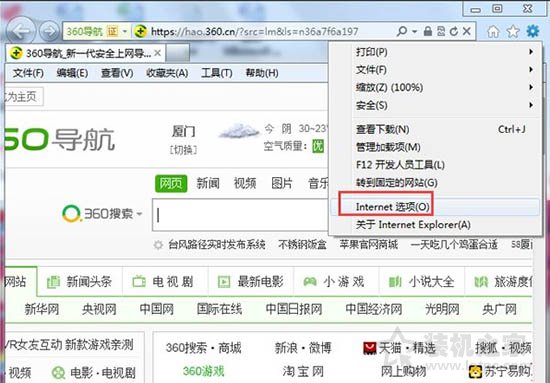The height and width of the screenshot is (383, 550).
Task: Click the 360 search input field
Action: coord(240,215)
